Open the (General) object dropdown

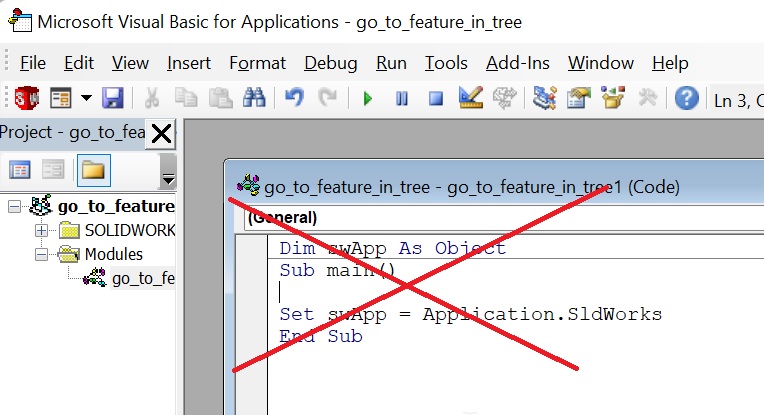click(504, 218)
